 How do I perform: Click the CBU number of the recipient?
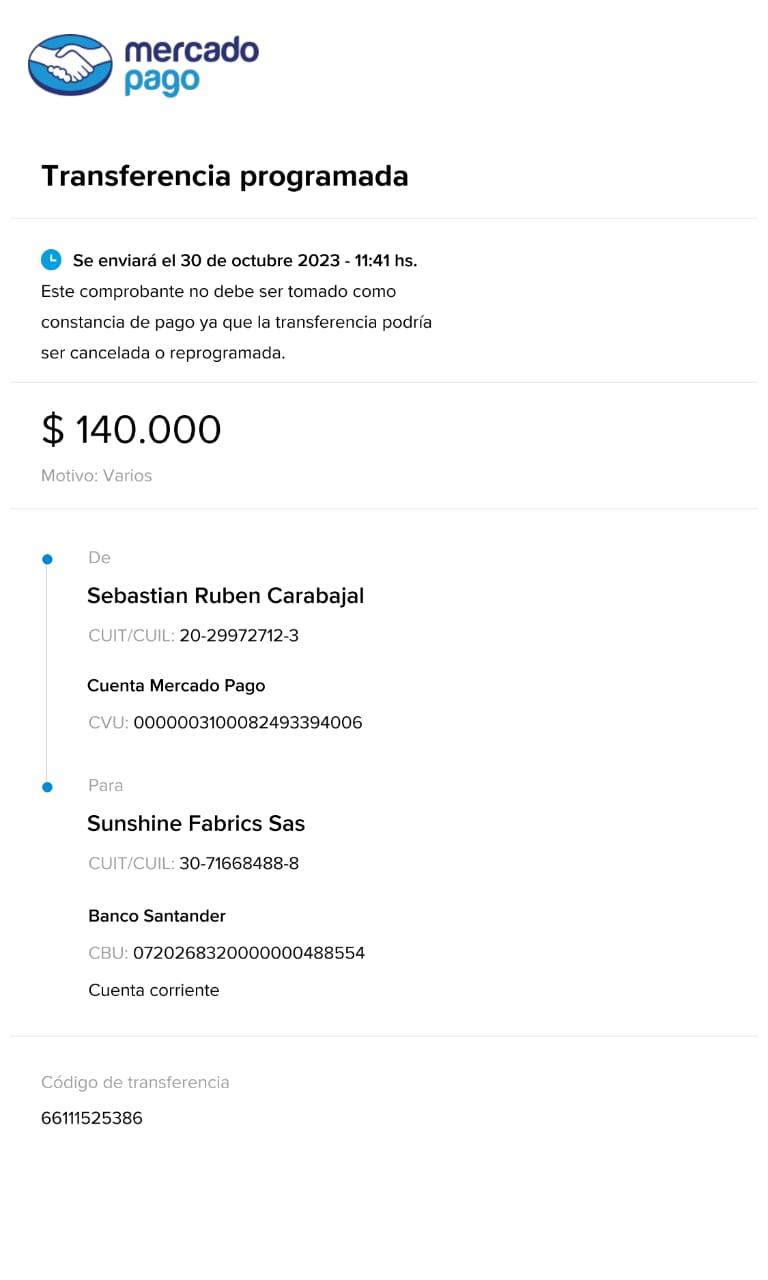[x=248, y=953]
